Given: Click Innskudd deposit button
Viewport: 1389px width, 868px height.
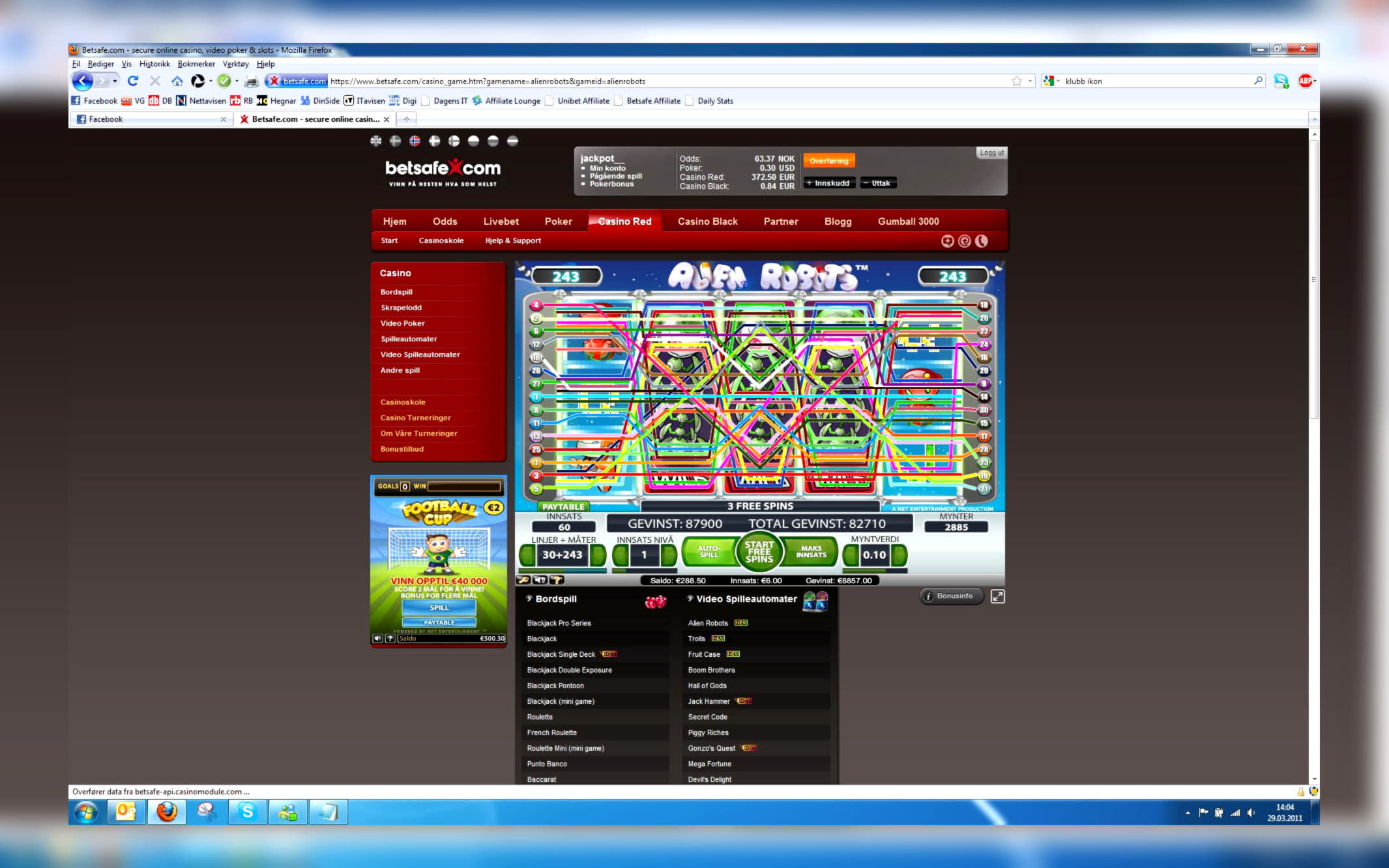Looking at the screenshot, I should pyautogui.click(x=828, y=183).
